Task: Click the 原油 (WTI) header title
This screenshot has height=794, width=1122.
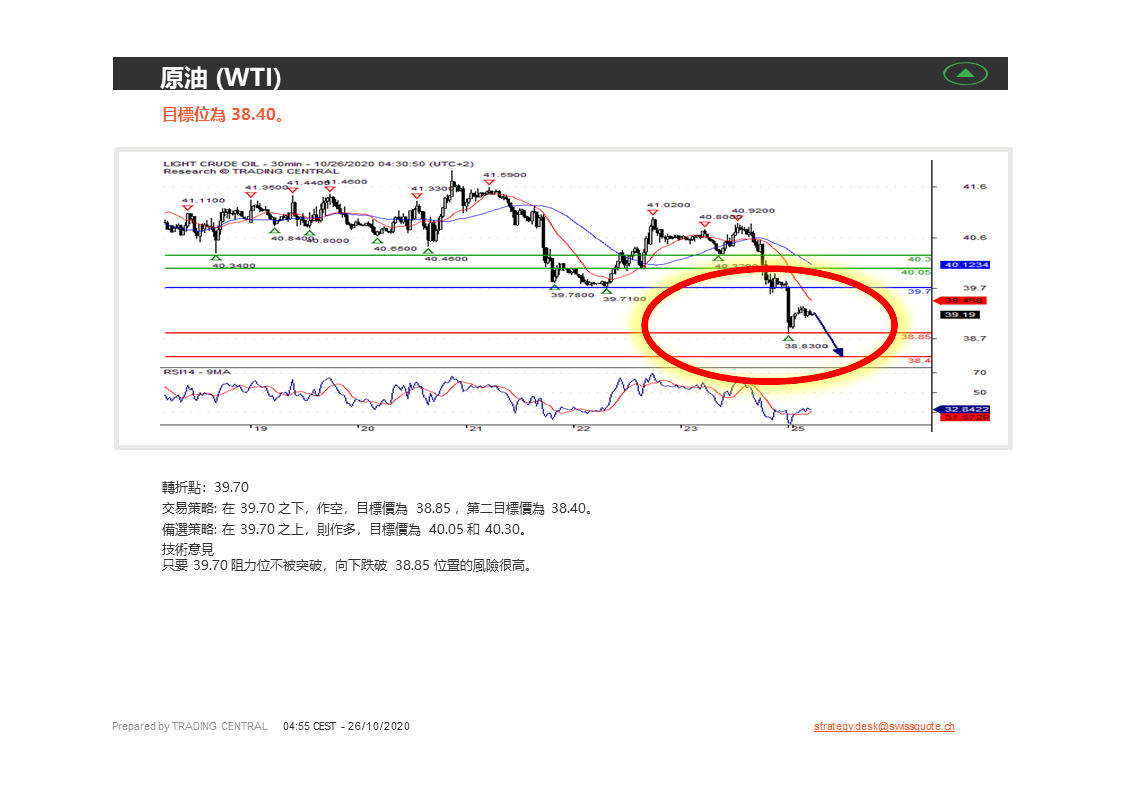Action: (220, 77)
